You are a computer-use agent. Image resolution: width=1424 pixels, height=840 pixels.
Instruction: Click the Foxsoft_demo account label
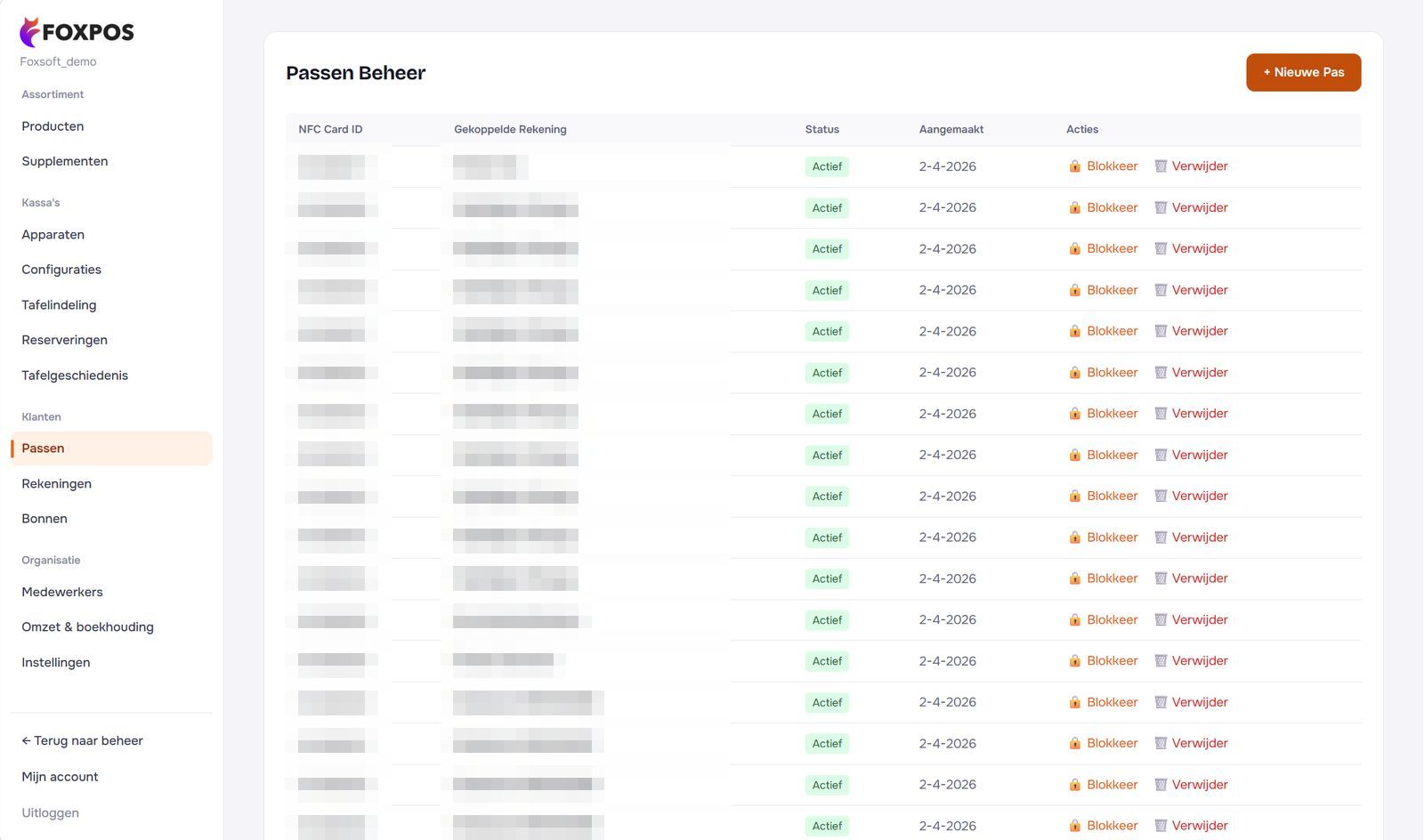point(58,61)
